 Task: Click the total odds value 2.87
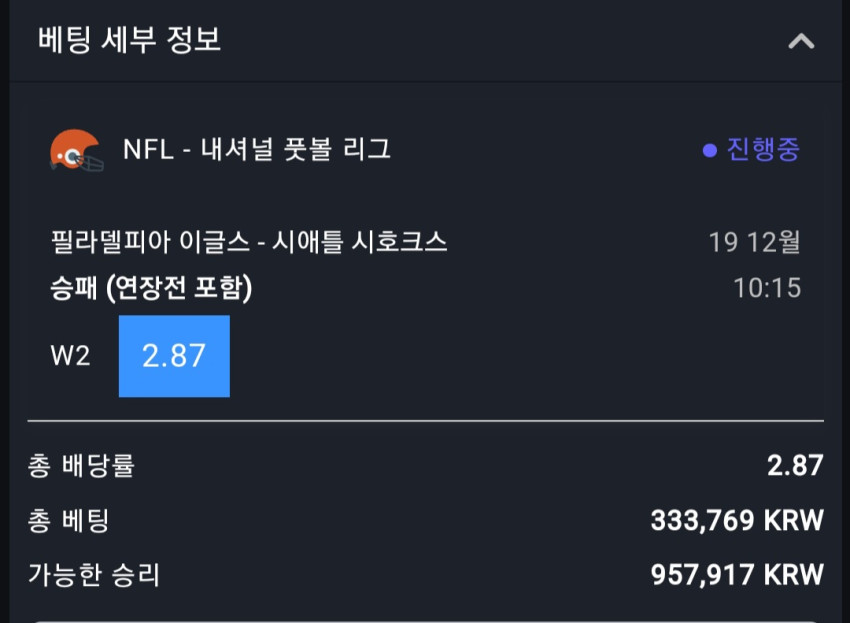(x=795, y=465)
